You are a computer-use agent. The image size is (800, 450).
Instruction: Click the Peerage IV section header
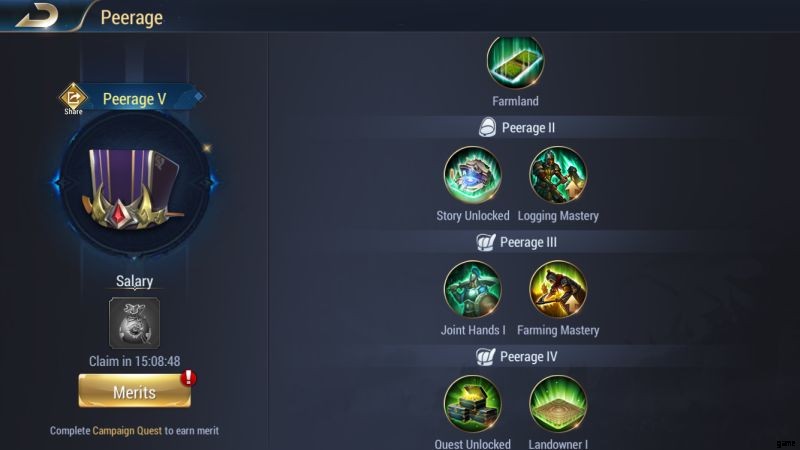tap(516, 356)
